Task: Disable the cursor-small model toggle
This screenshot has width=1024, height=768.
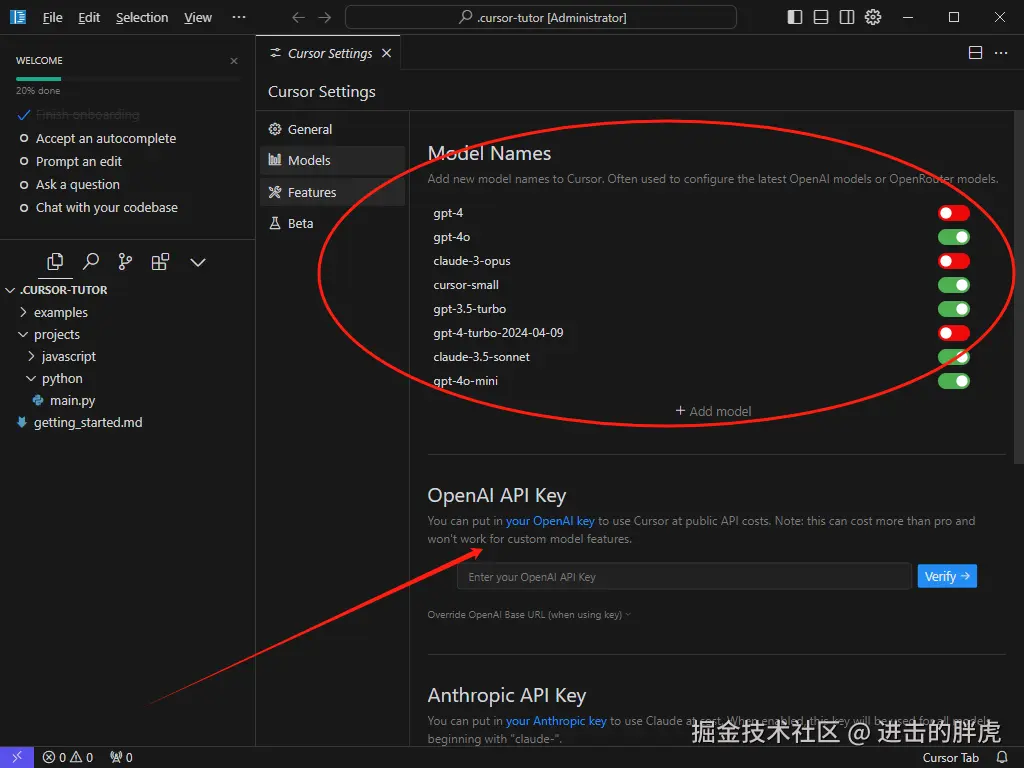Action: 953,285
